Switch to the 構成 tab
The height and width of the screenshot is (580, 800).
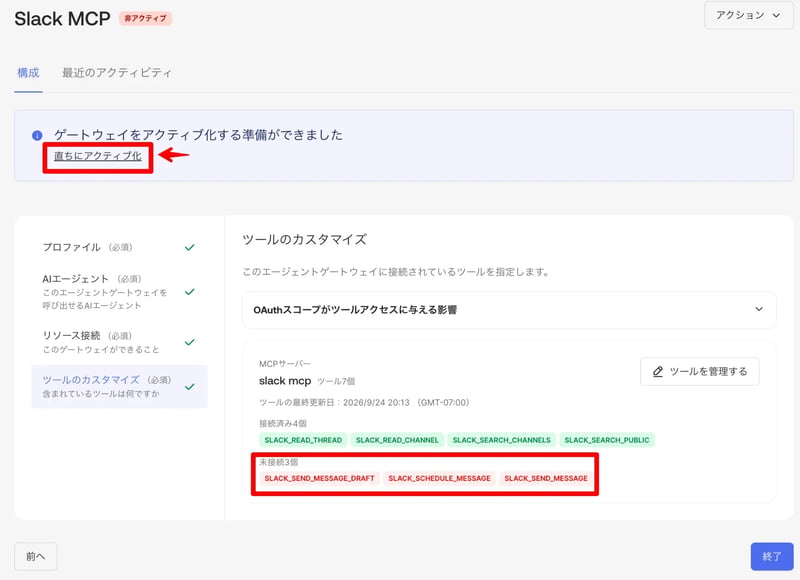28,73
